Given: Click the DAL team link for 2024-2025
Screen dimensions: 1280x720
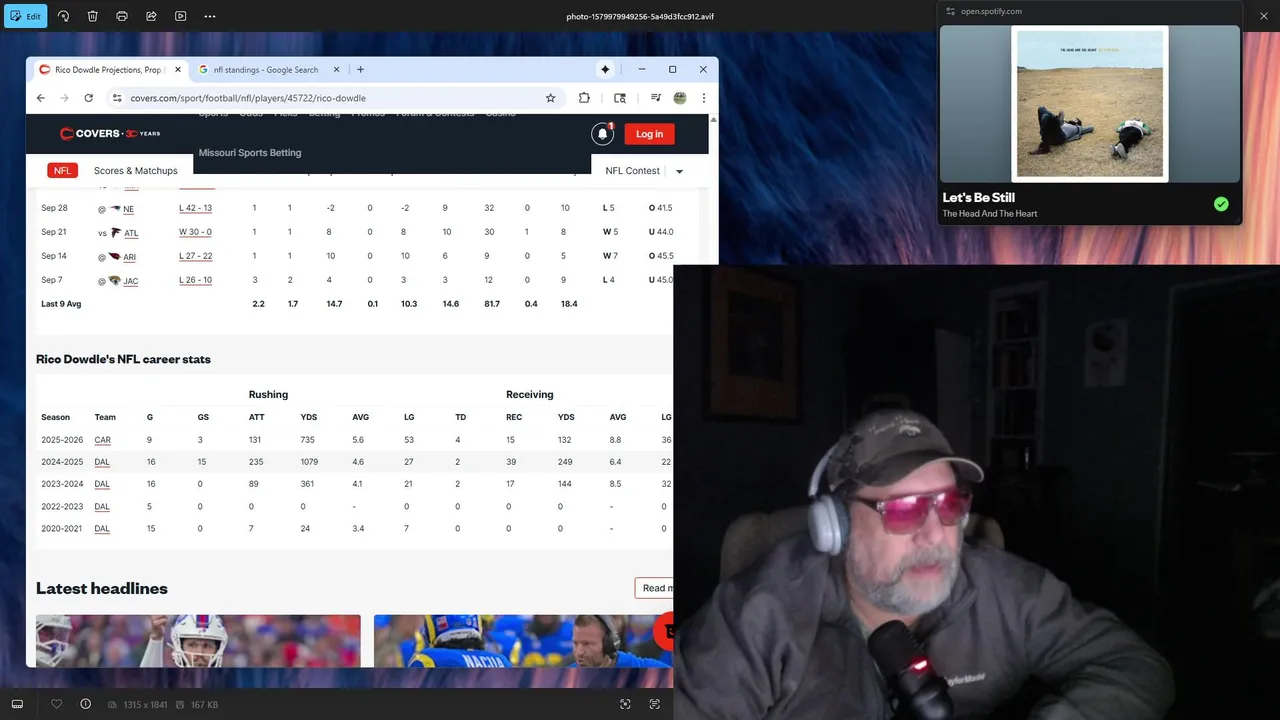Looking at the screenshot, I should pos(102,462).
